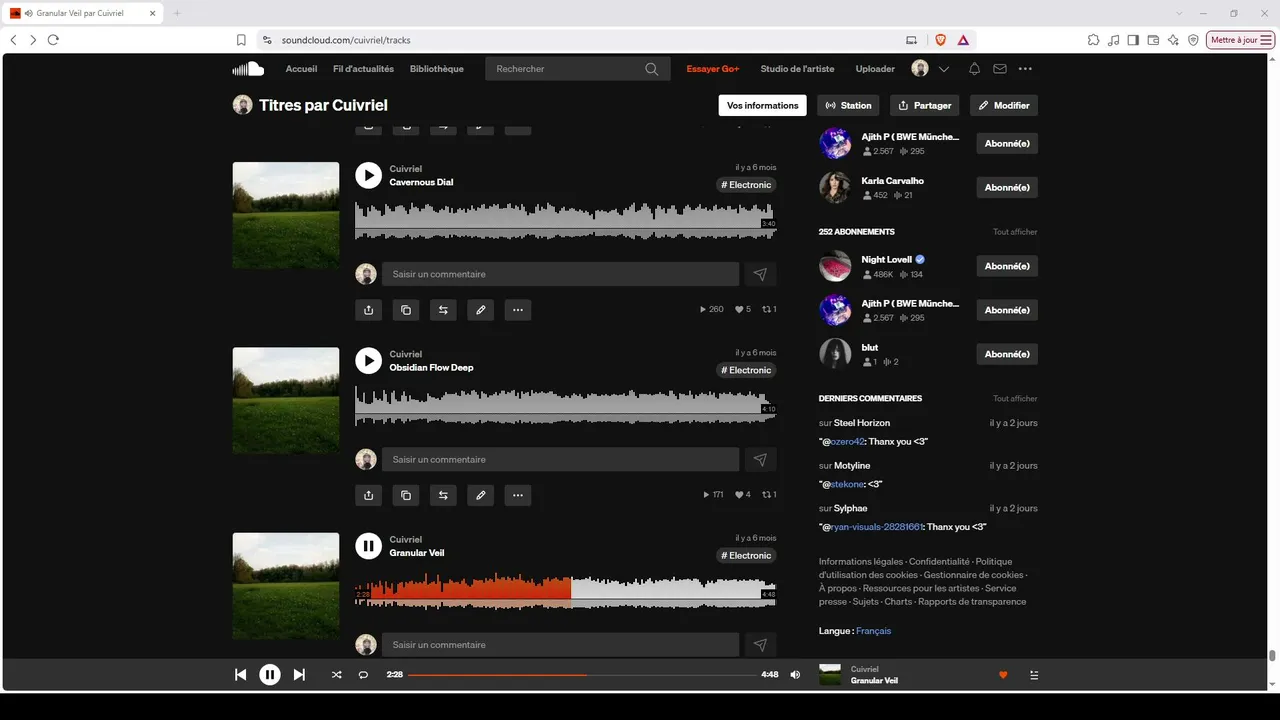This screenshot has width=1280, height=720.
Task: Open the messages envelope icon
Action: (x=1000, y=69)
